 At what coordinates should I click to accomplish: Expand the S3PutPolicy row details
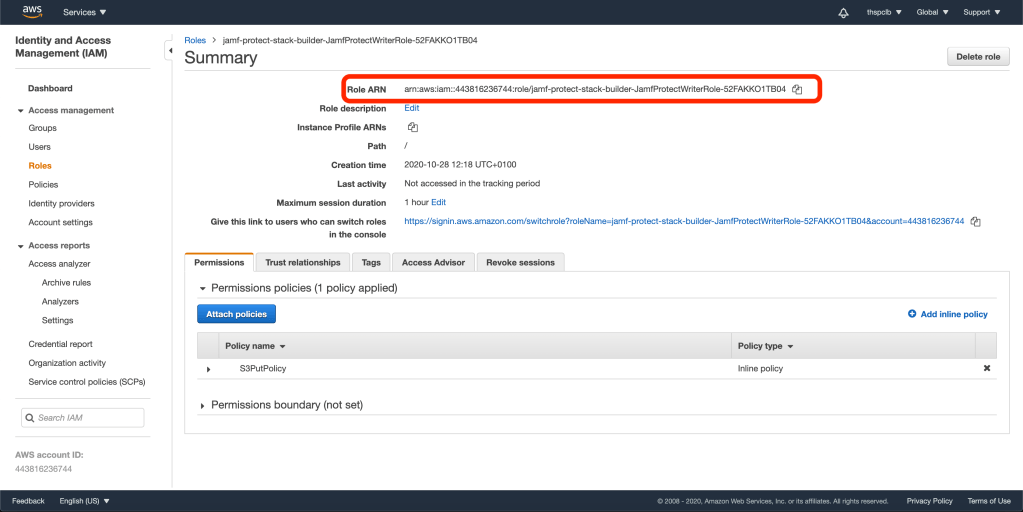209,369
